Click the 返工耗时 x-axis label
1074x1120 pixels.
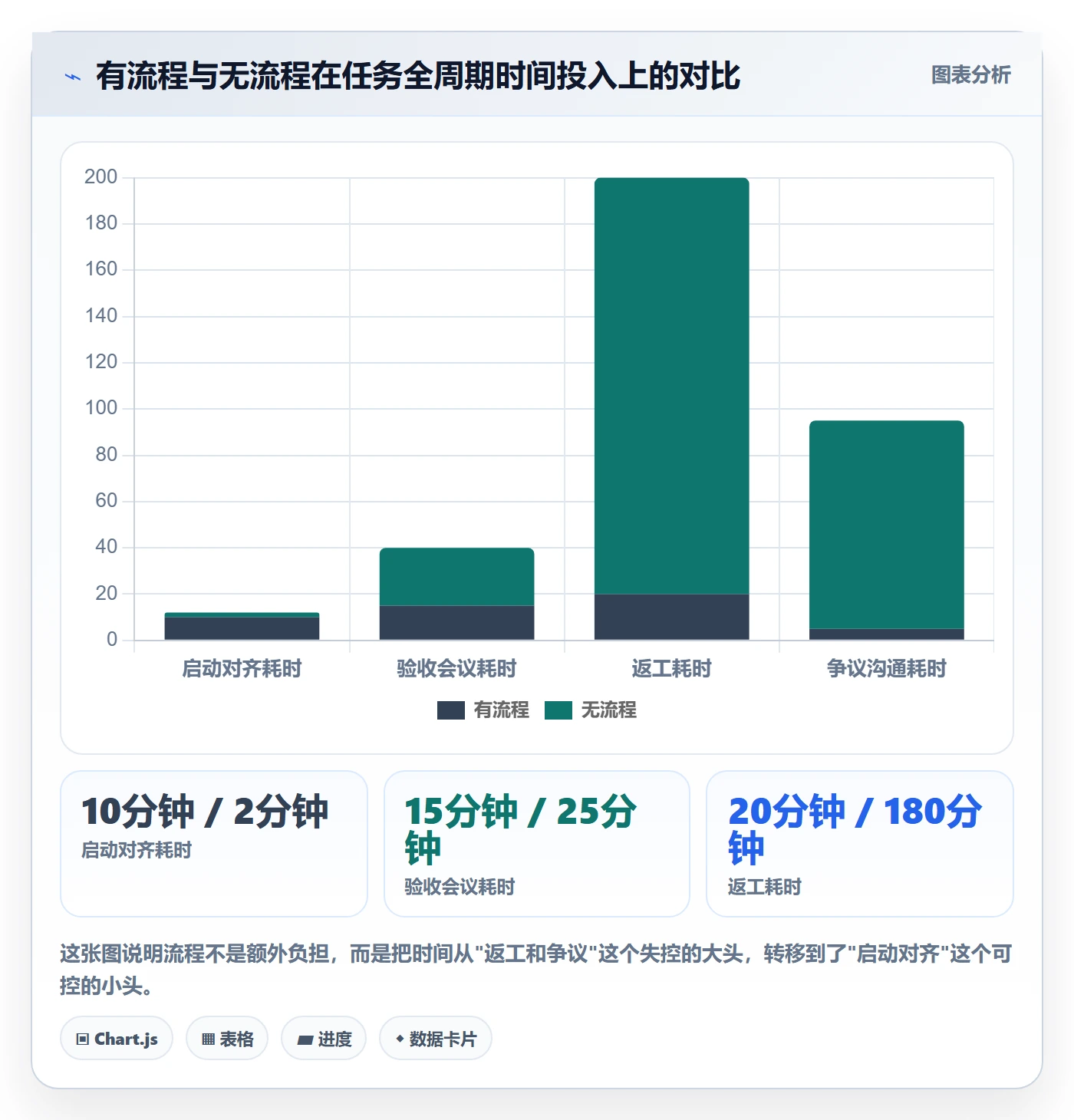coord(672,669)
